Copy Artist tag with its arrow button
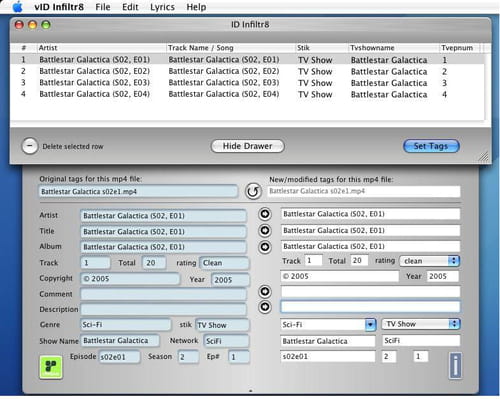500x399 pixels. (265, 214)
